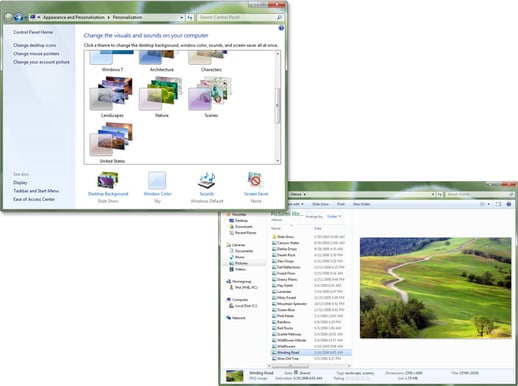The width and height of the screenshot is (518, 386).
Task: Open Desktop in Explorer Favorites
Action: click(x=239, y=221)
